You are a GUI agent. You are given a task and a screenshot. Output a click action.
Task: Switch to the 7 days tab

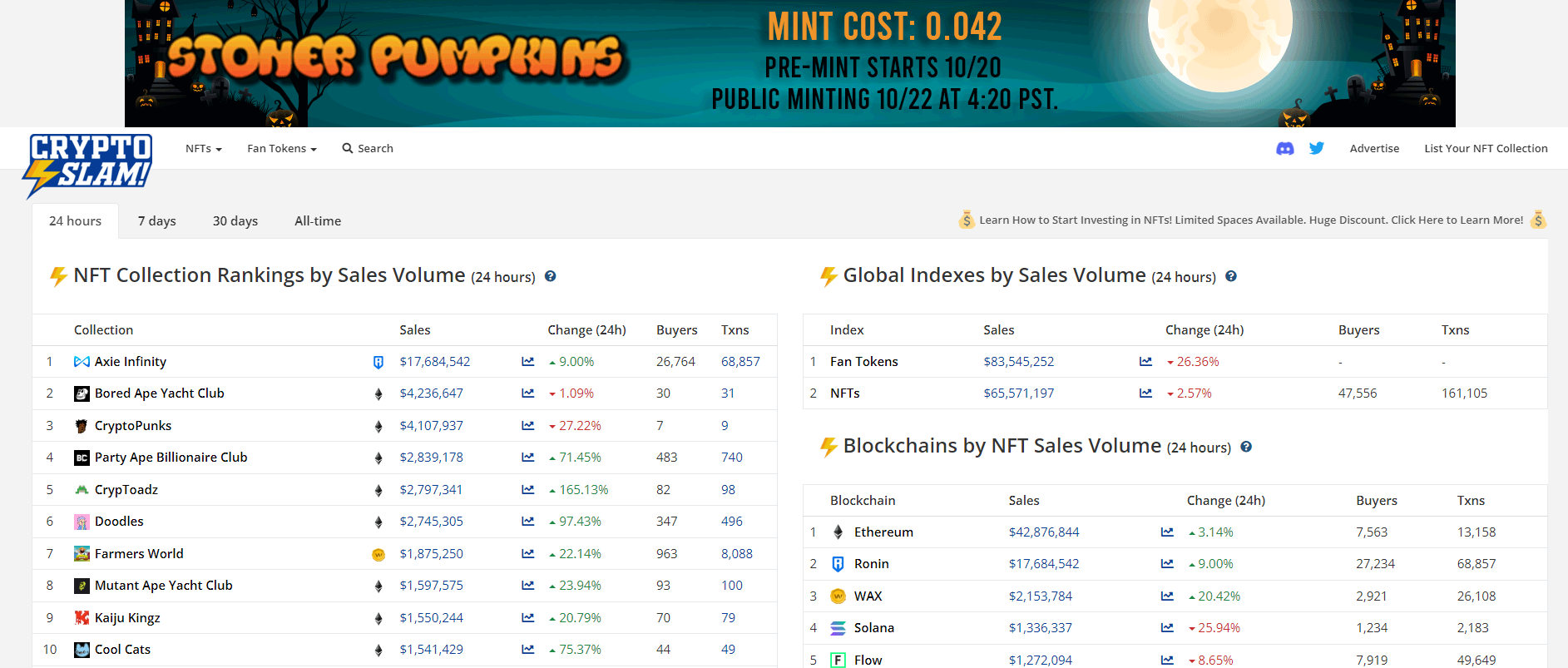pos(157,221)
